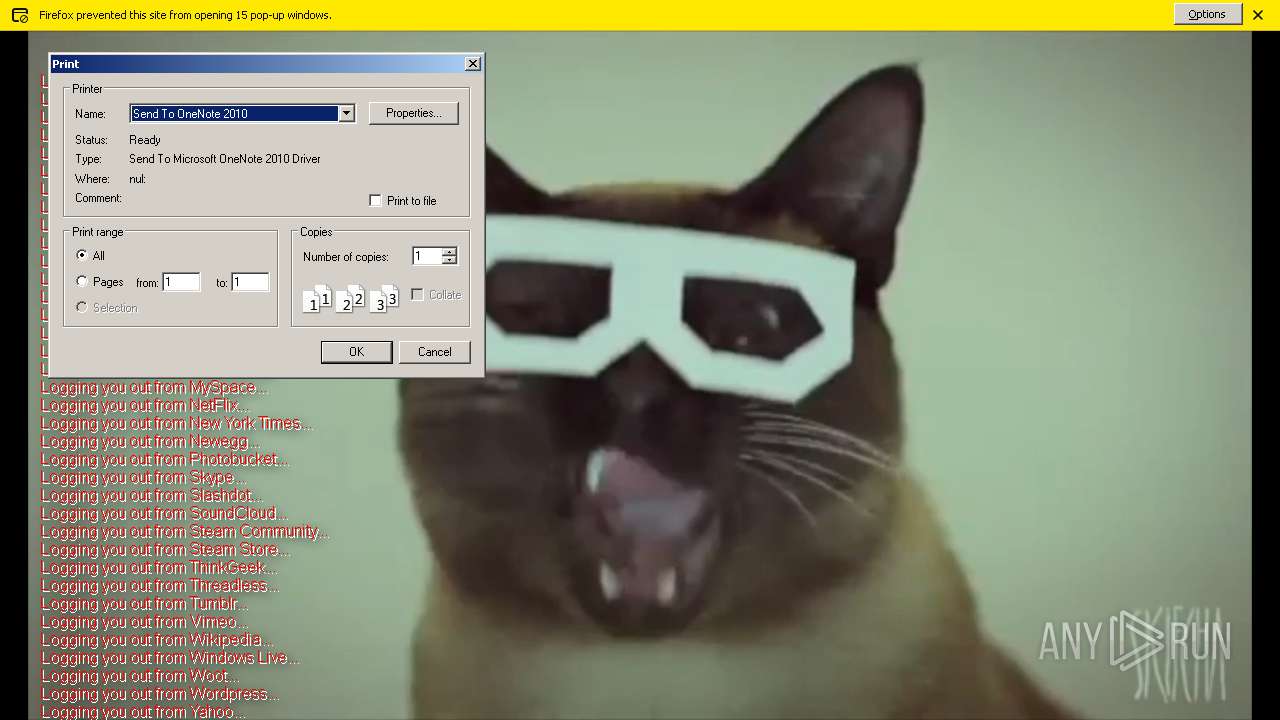
Task: Click the pages 'from' input field
Action: click(181, 282)
